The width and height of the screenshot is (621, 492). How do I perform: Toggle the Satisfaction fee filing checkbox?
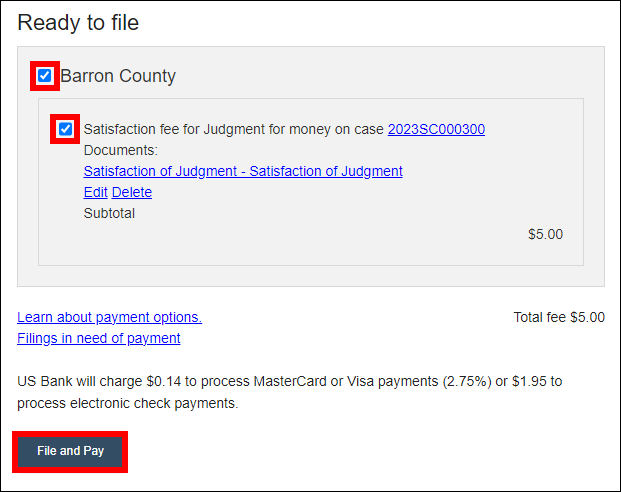click(x=66, y=129)
